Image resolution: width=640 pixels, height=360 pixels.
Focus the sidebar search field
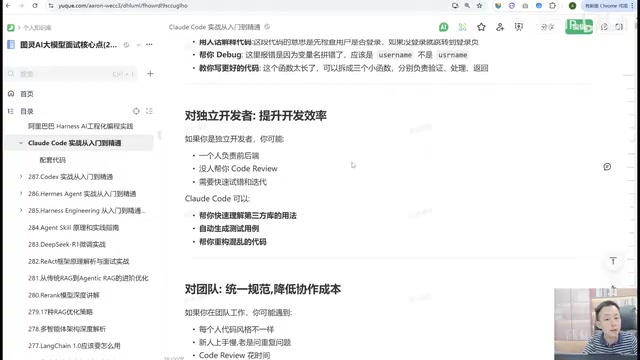pos(72,74)
